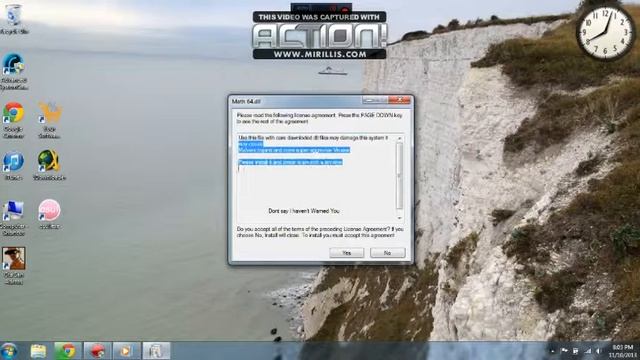
Task: Open the Recycle Bin desktop icon
Action: 14,19
